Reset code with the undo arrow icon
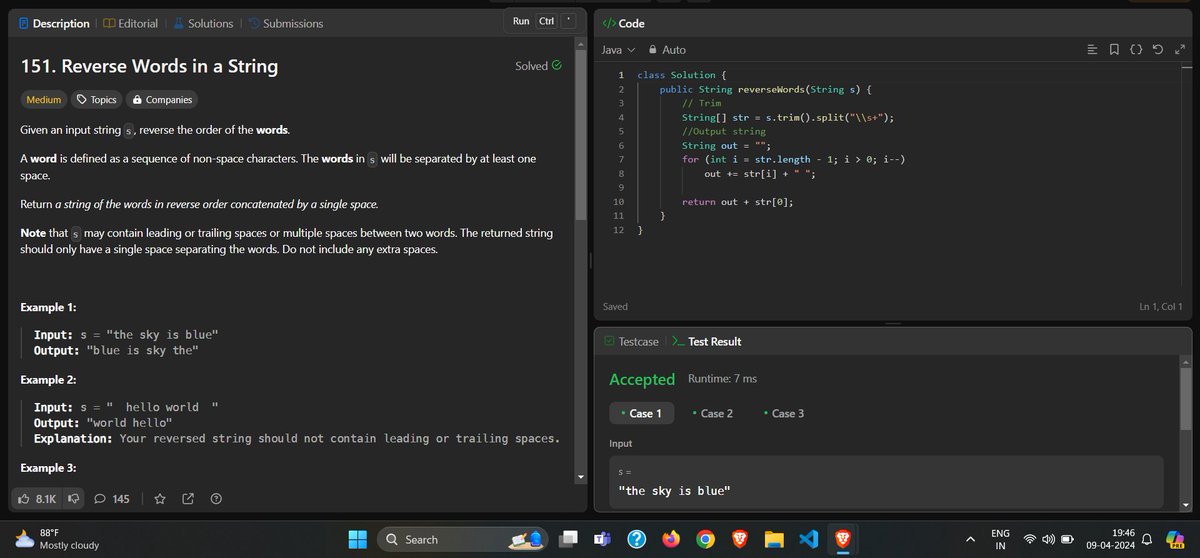The image size is (1200, 558). click(1158, 49)
